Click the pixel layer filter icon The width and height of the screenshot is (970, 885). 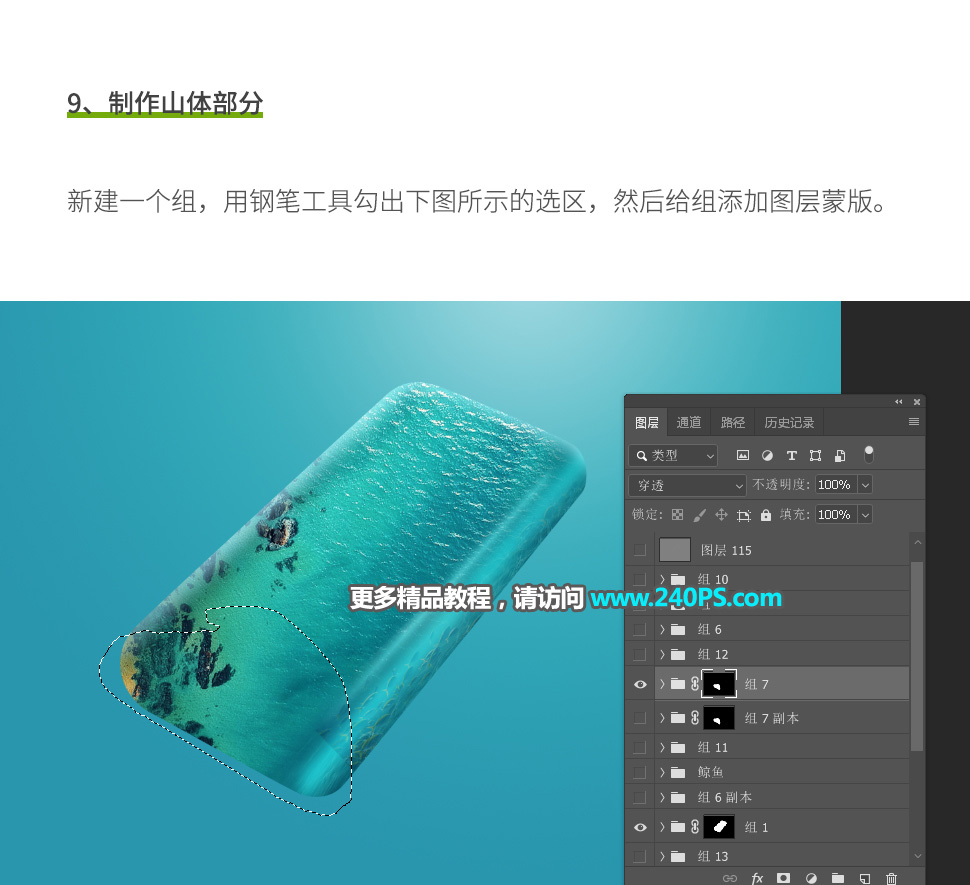click(743, 455)
